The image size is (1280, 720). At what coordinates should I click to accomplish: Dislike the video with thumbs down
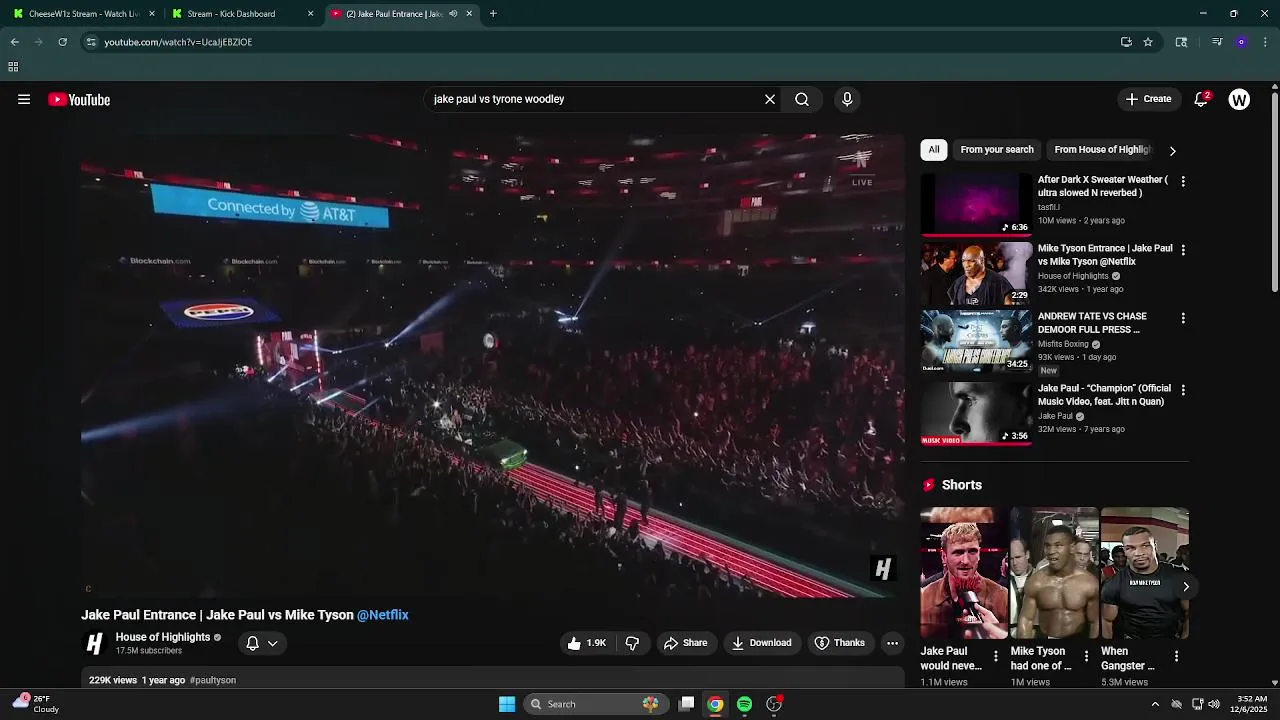coord(632,643)
